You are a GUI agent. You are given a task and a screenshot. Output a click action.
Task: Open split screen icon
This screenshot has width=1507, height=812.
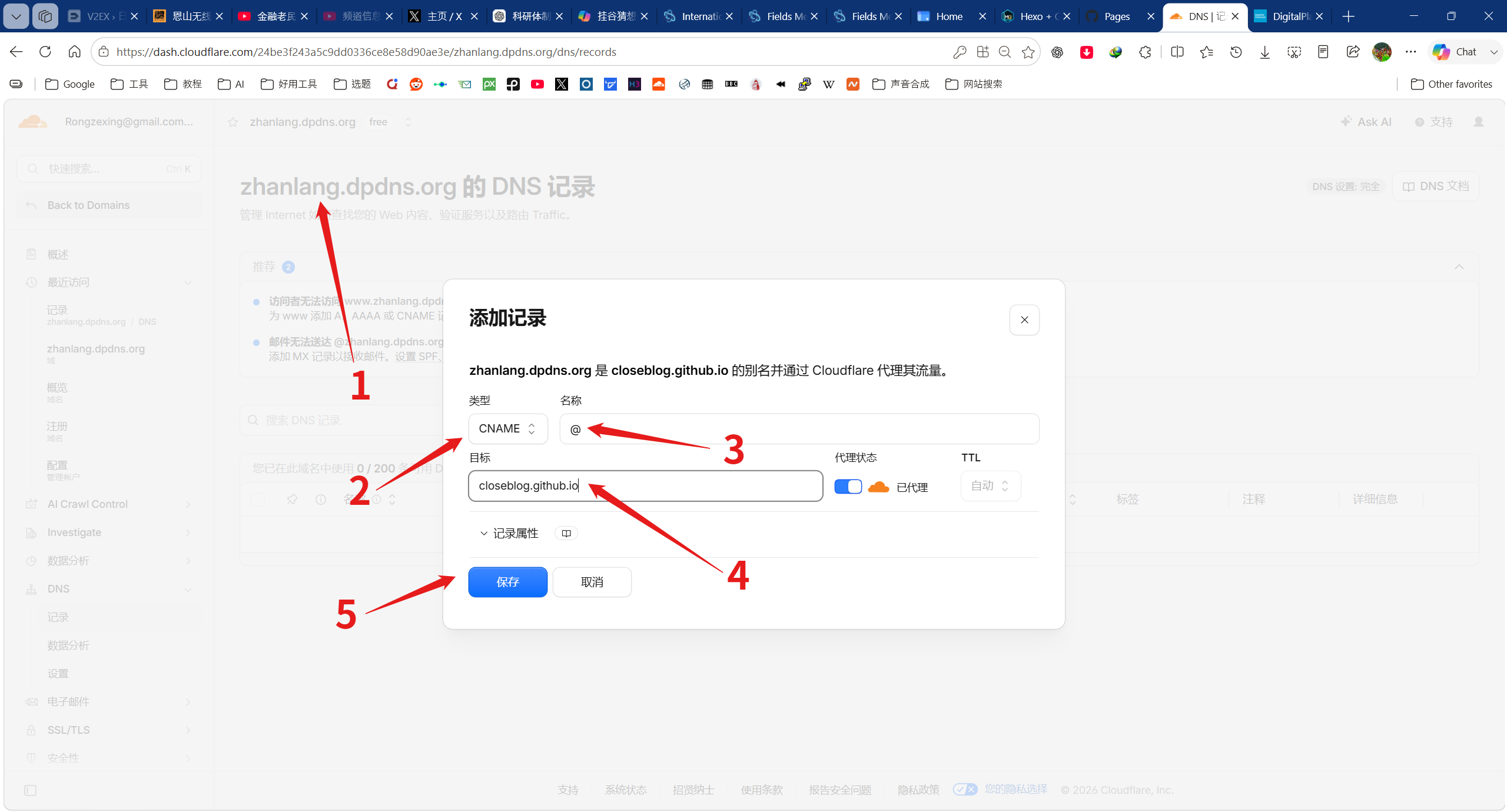(1177, 52)
